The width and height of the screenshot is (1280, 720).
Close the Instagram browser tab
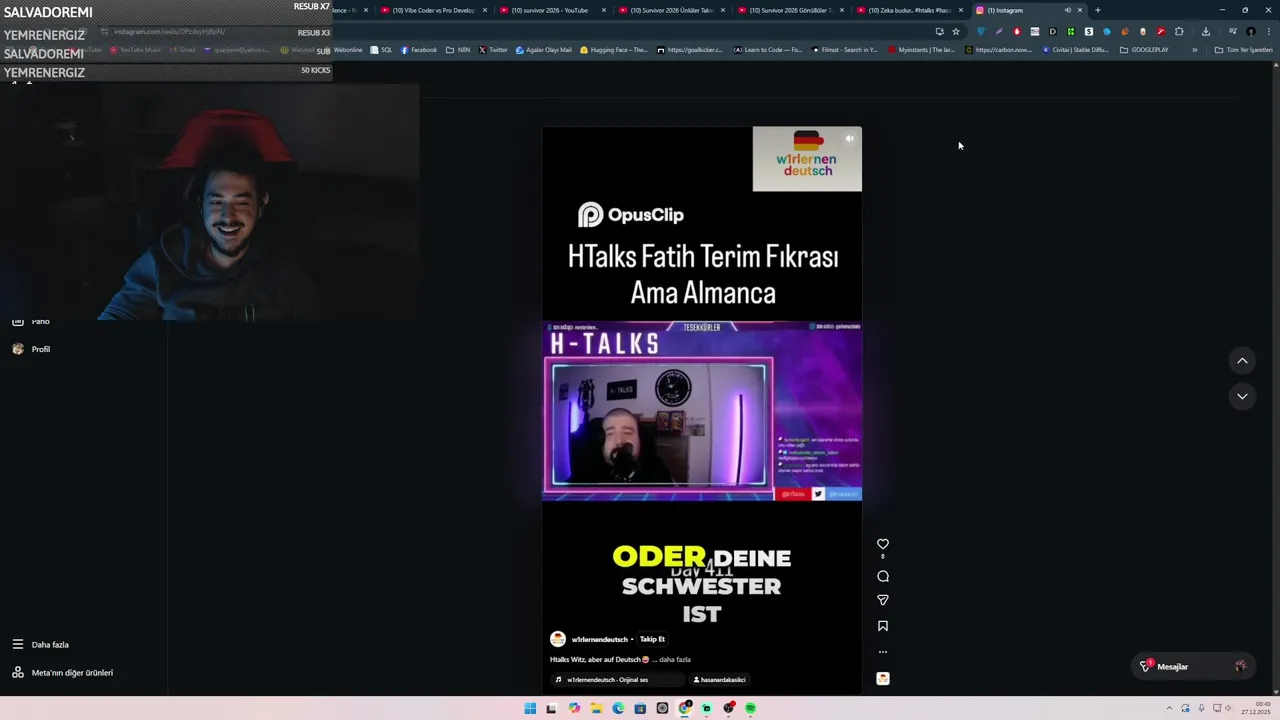[x=1080, y=10]
